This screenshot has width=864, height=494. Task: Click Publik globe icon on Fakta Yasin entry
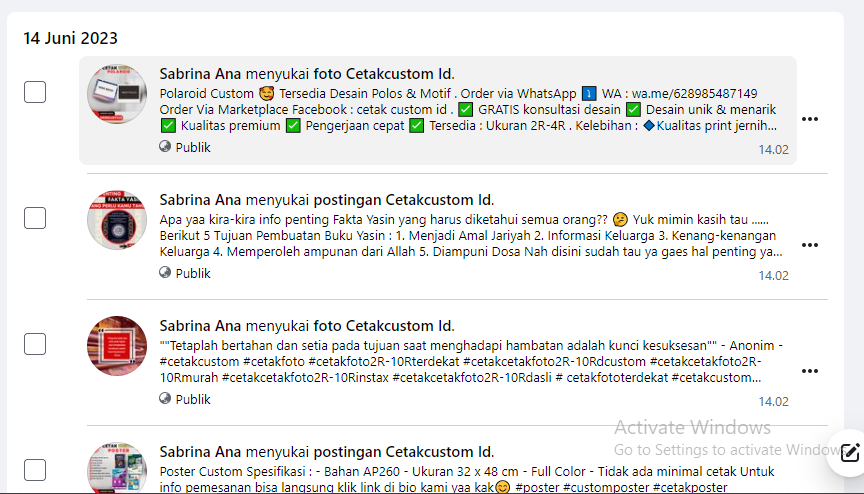point(165,273)
